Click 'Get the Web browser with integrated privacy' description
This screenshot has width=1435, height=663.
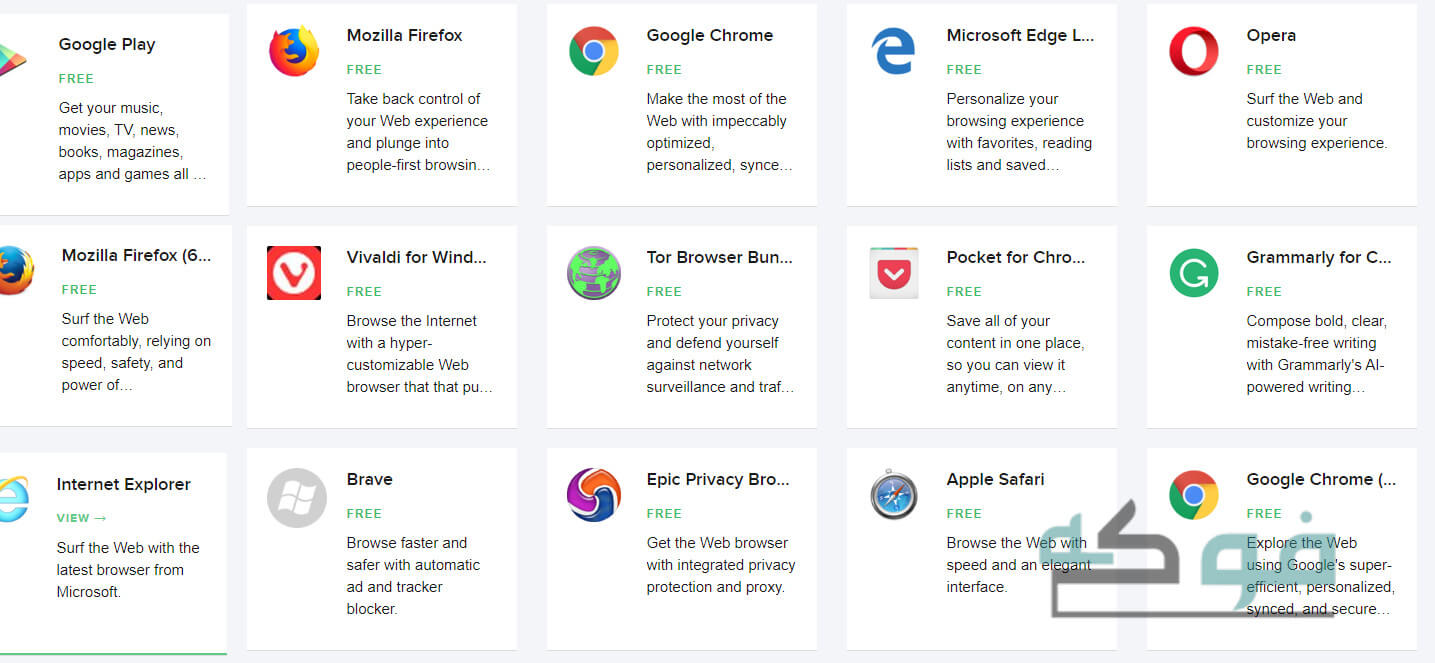[x=720, y=565]
